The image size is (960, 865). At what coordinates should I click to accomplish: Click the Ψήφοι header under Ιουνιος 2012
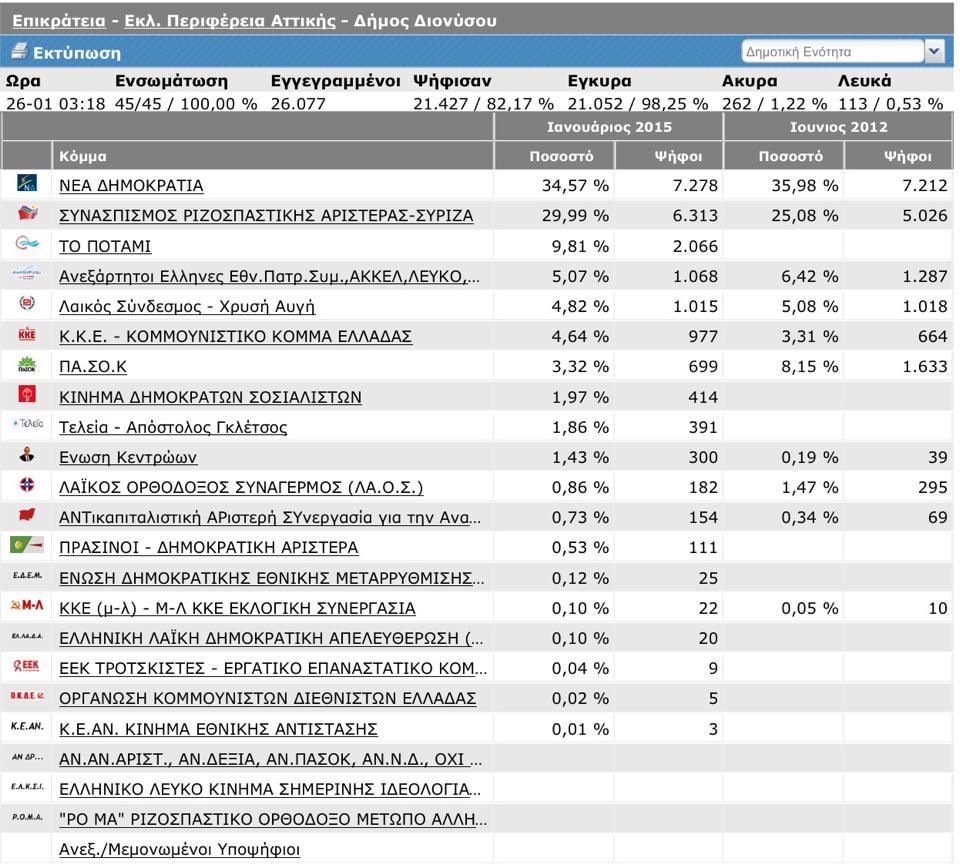click(899, 155)
